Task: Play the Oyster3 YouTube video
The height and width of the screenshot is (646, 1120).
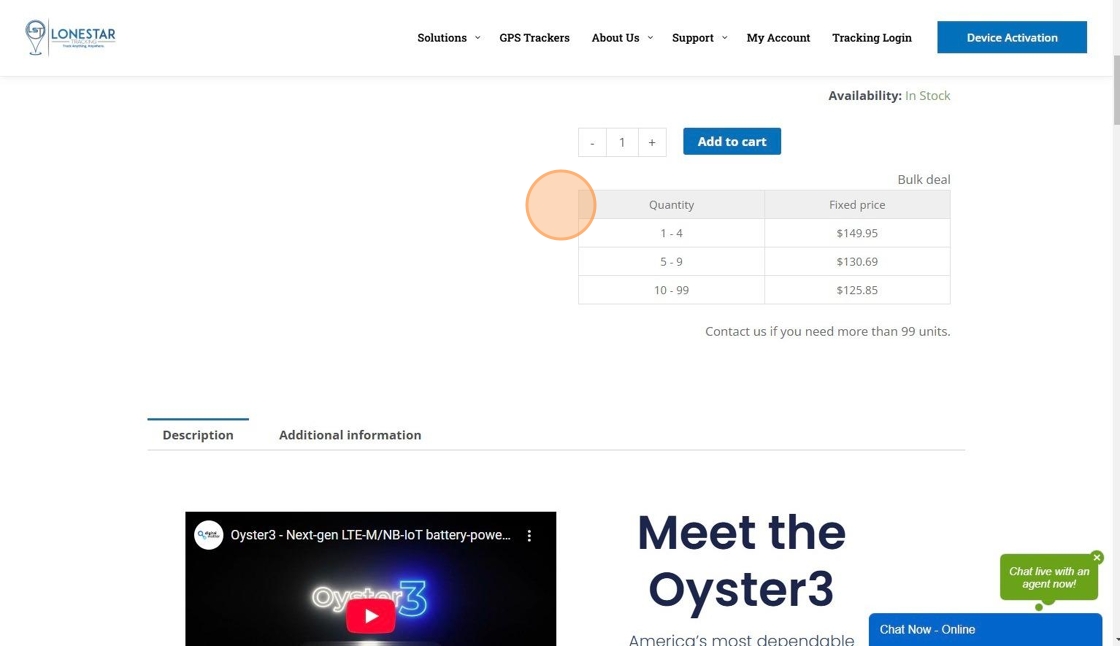Action: [x=371, y=616]
